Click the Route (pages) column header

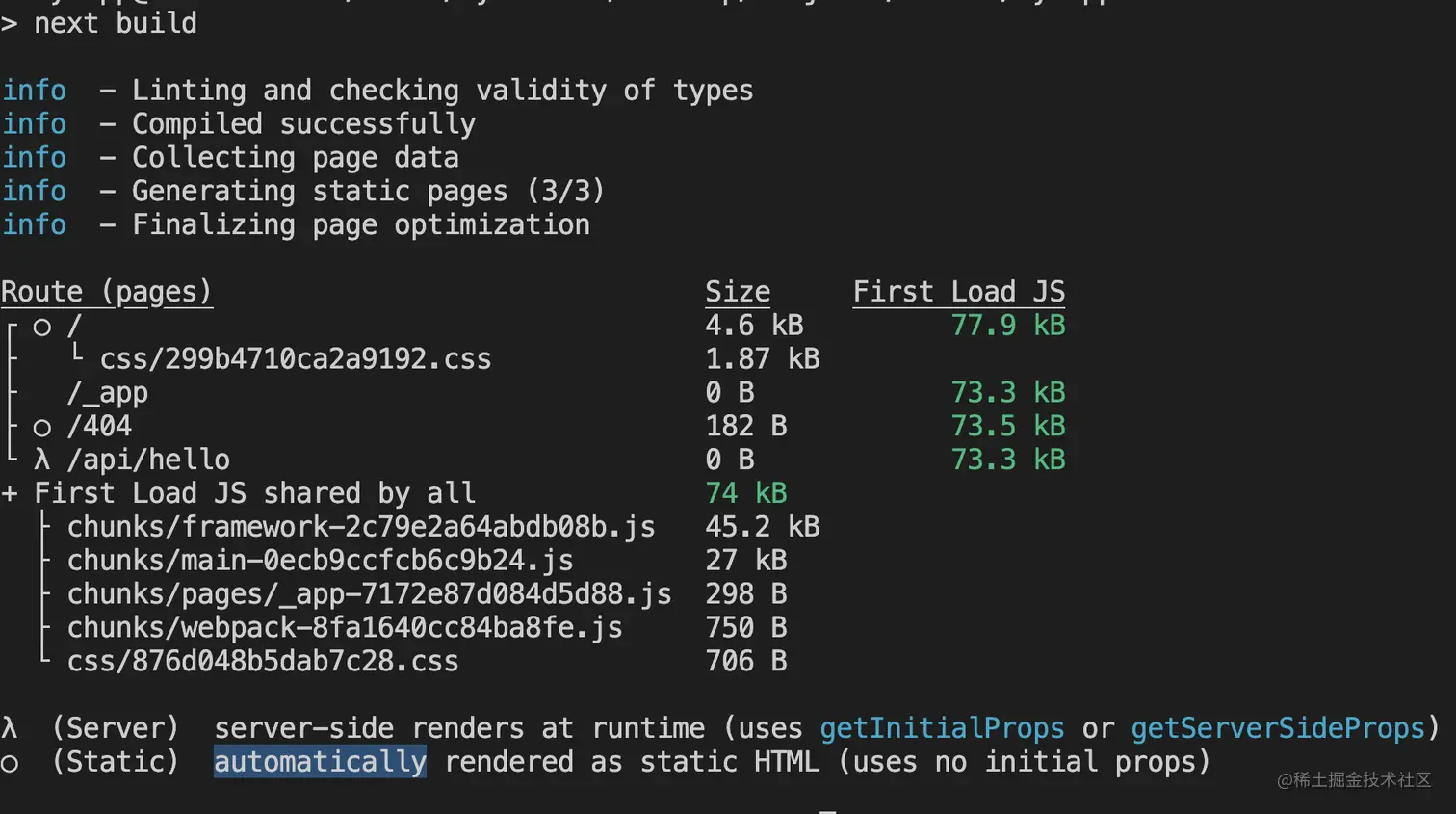pyautogui.click(x=106, y=292)
